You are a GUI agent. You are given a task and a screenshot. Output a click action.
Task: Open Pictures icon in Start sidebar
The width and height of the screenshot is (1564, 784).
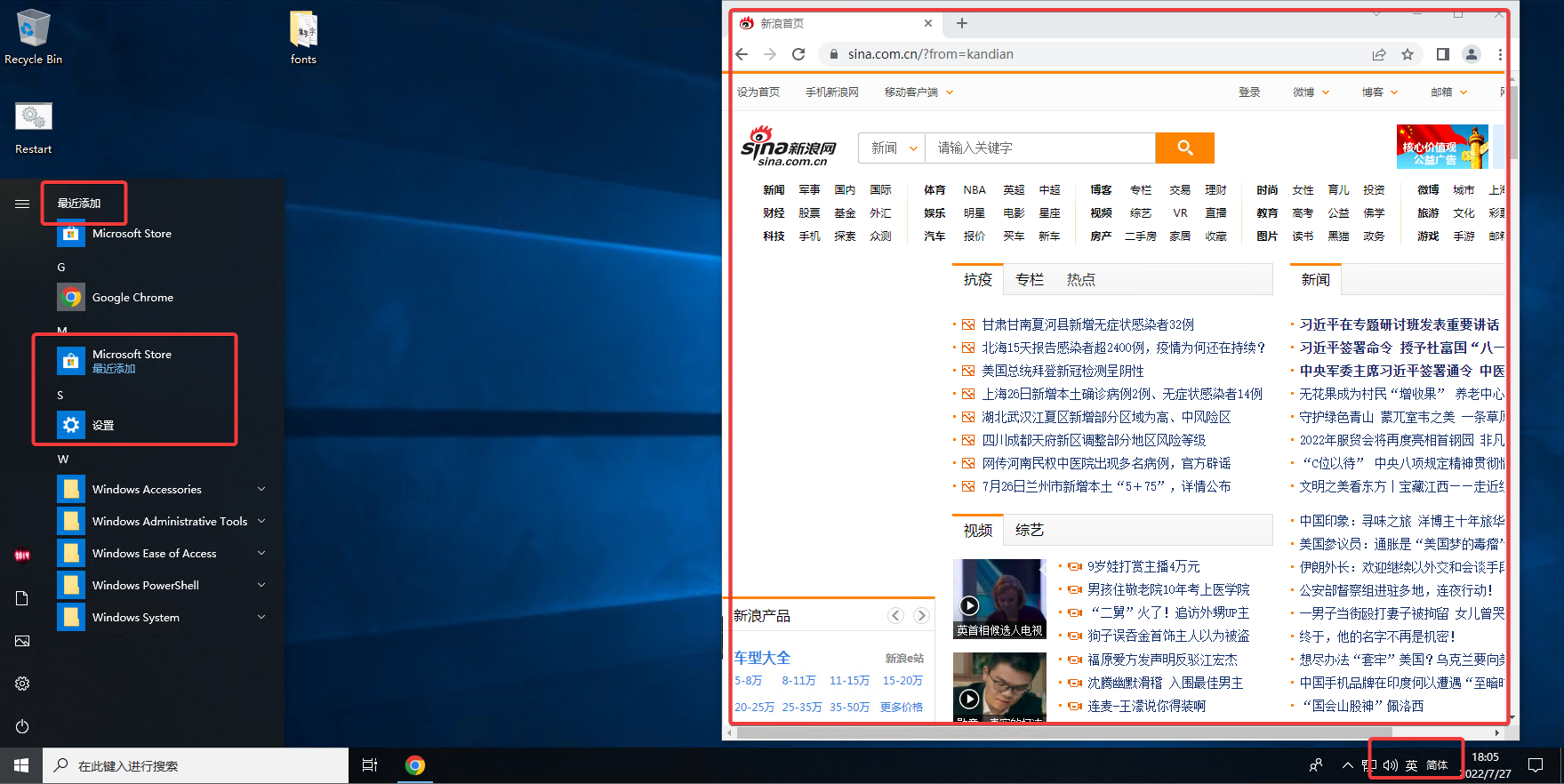(22, 641)
